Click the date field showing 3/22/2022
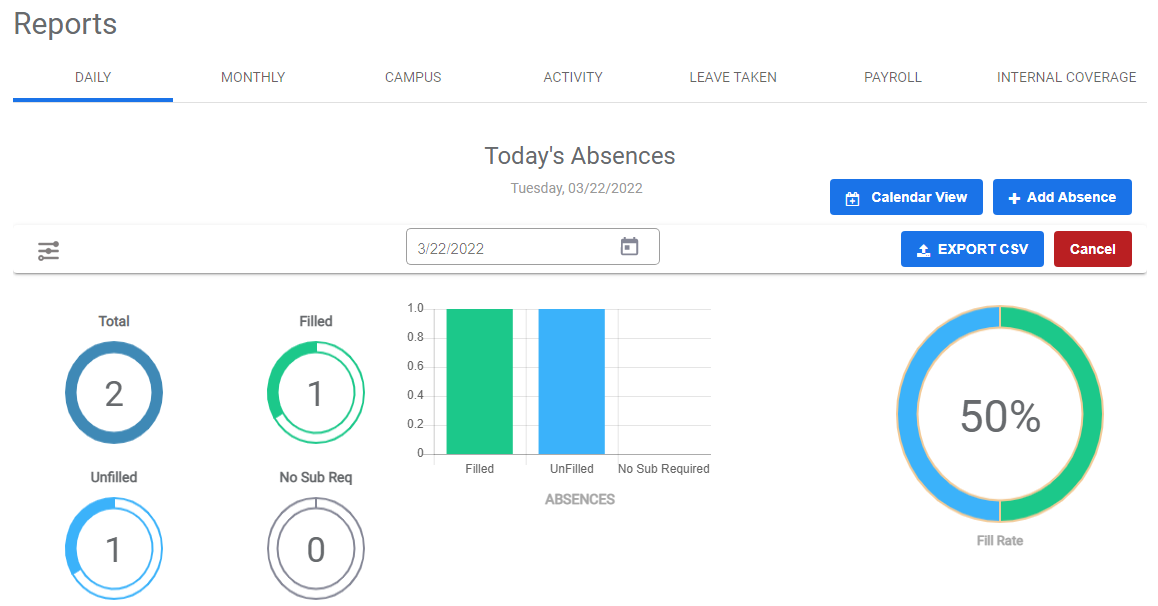The image size is (1158, 606). 510,248
